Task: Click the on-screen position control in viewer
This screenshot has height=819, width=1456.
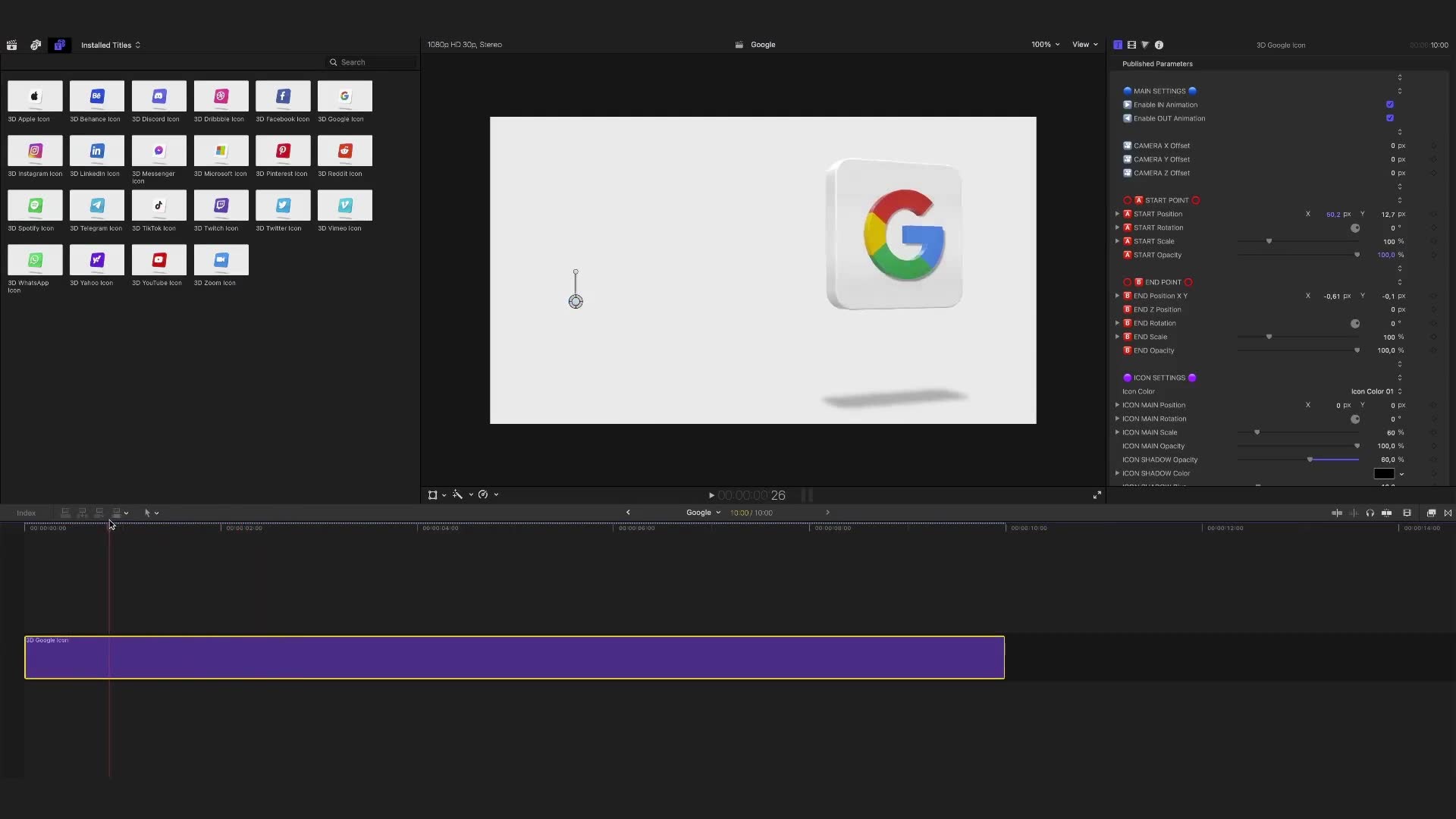Action: (576, 302)
